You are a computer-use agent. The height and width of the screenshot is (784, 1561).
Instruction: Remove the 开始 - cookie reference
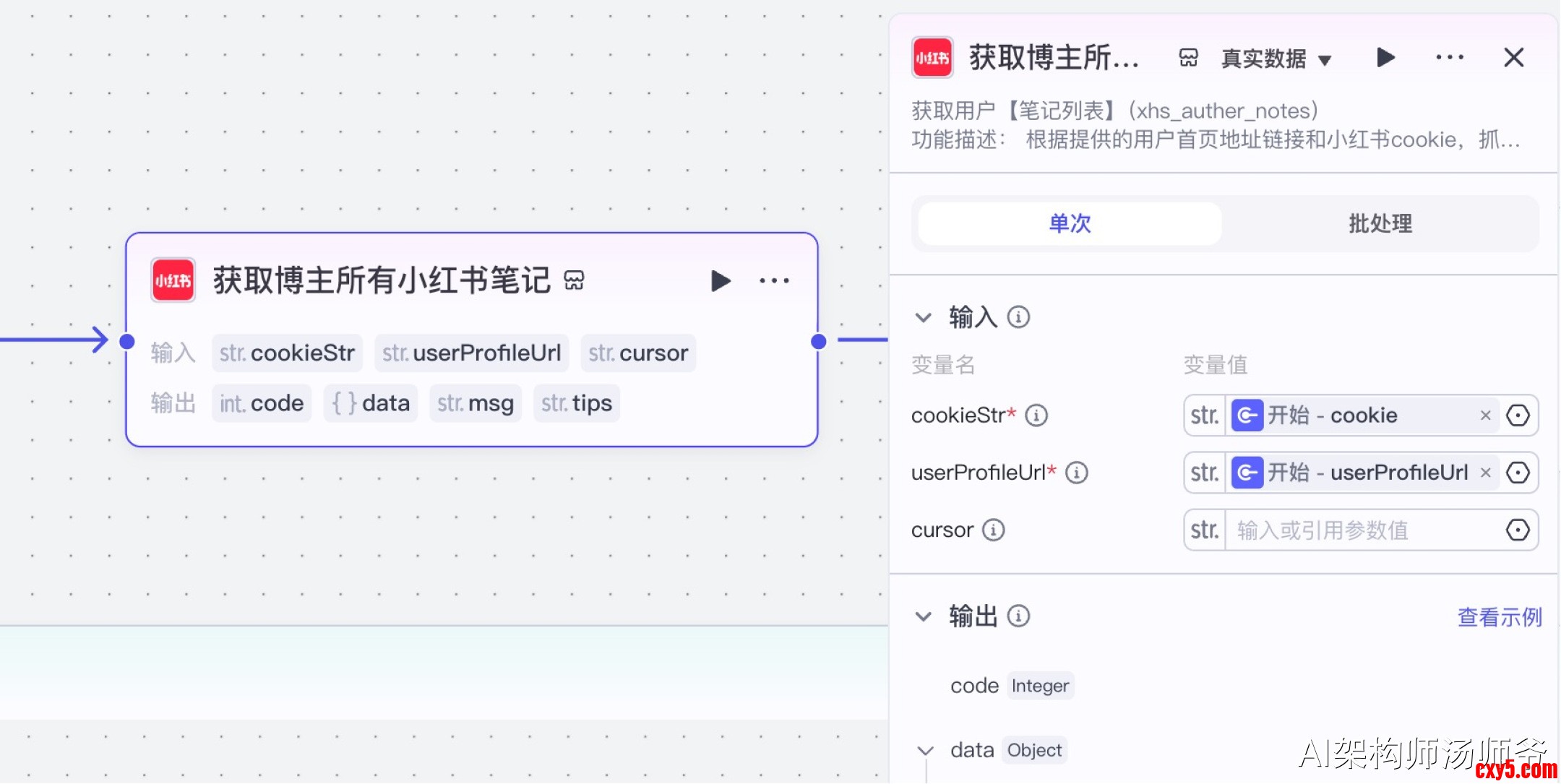click(1486, 415)
